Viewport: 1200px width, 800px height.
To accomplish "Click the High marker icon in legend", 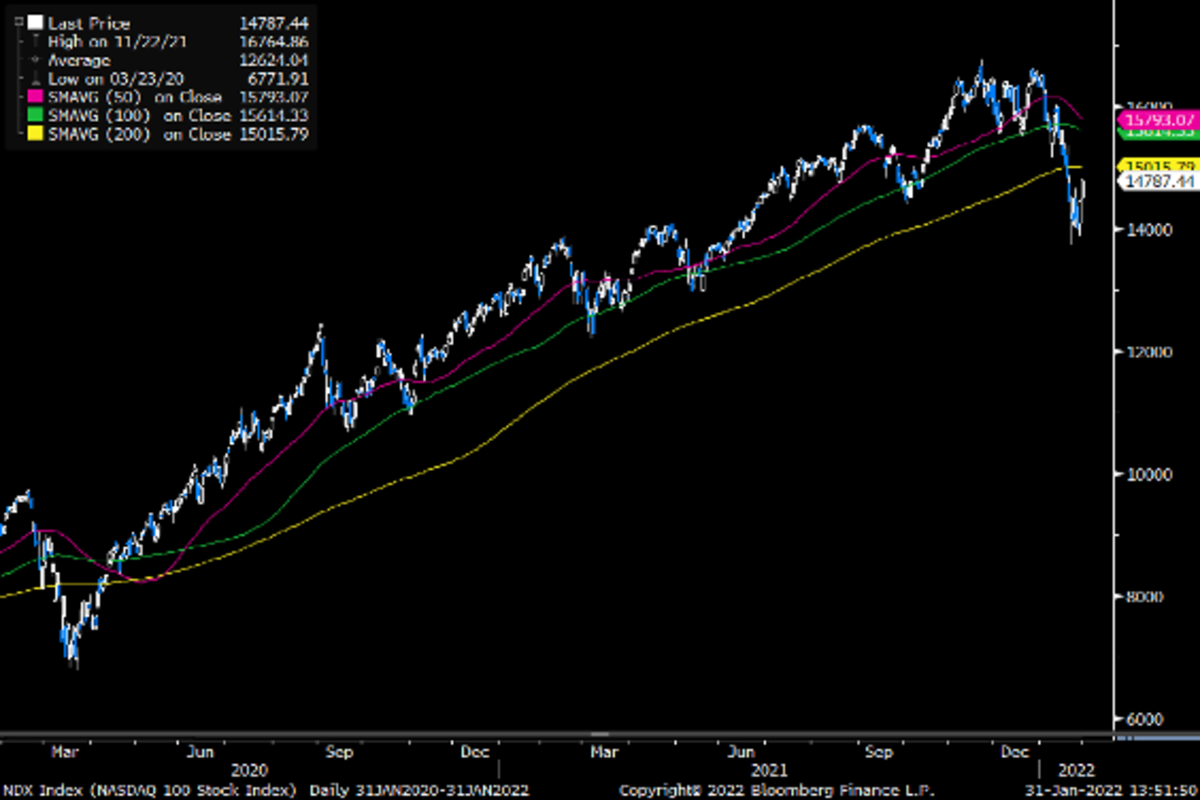I will pos(36,41).
